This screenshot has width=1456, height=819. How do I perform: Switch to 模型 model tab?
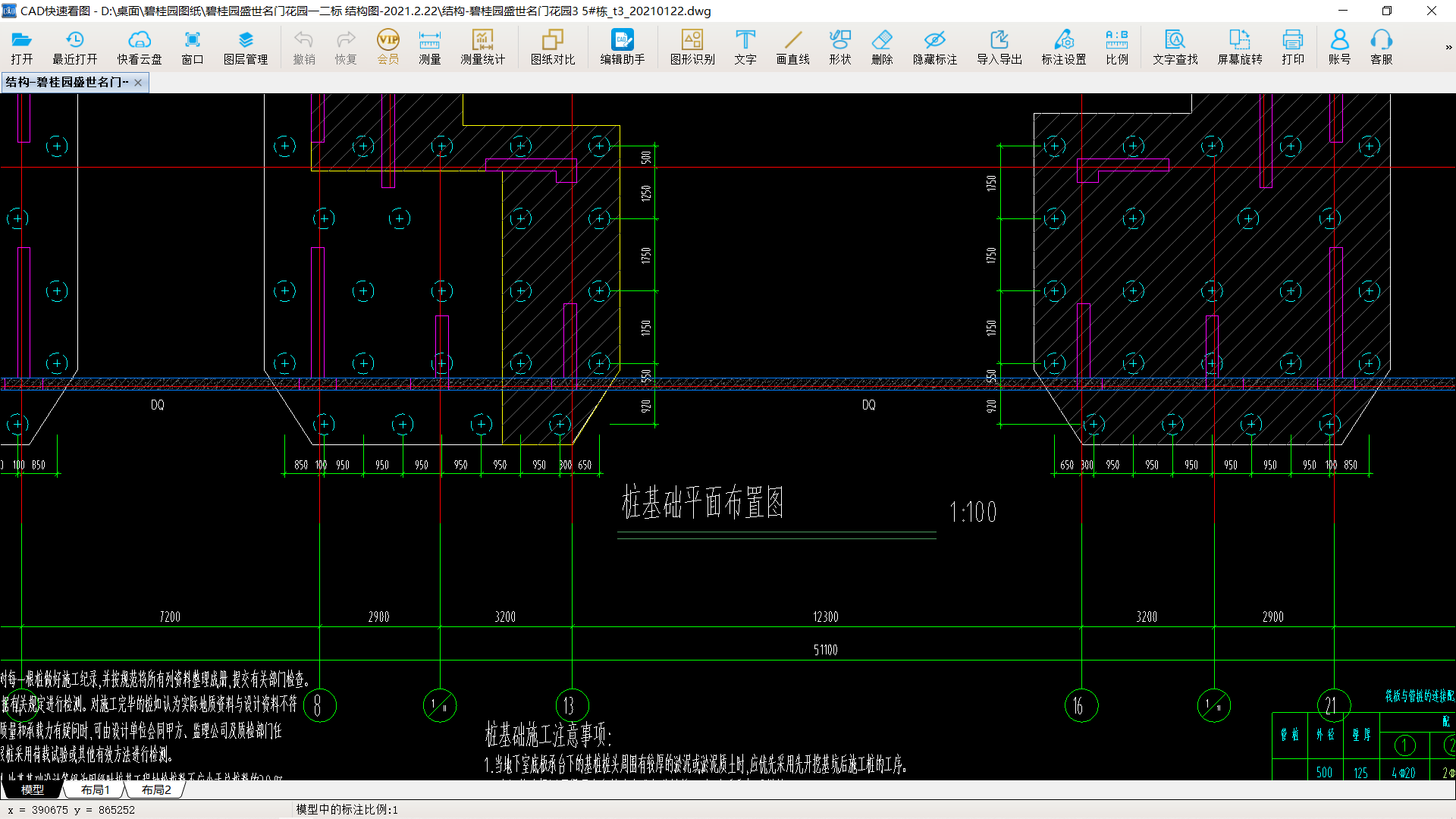32,789
